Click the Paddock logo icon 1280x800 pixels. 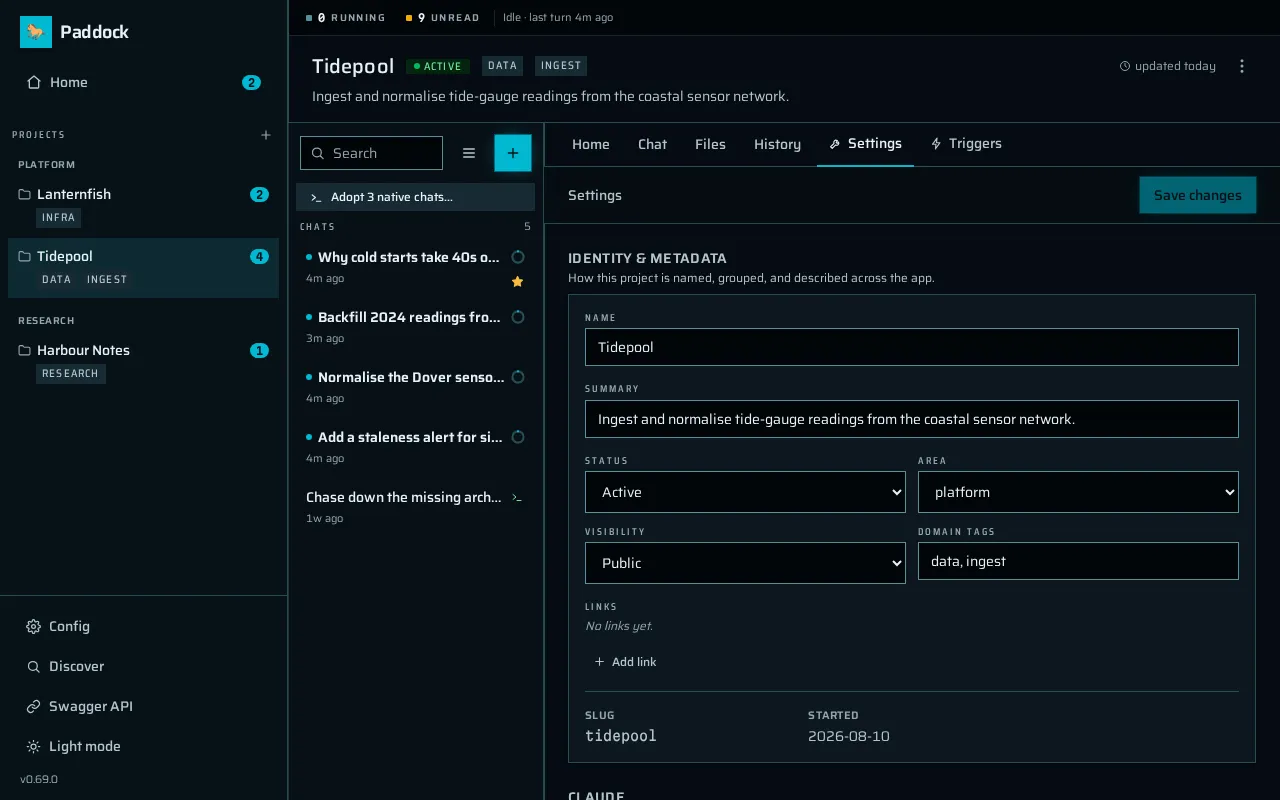(x=36, y=32)
